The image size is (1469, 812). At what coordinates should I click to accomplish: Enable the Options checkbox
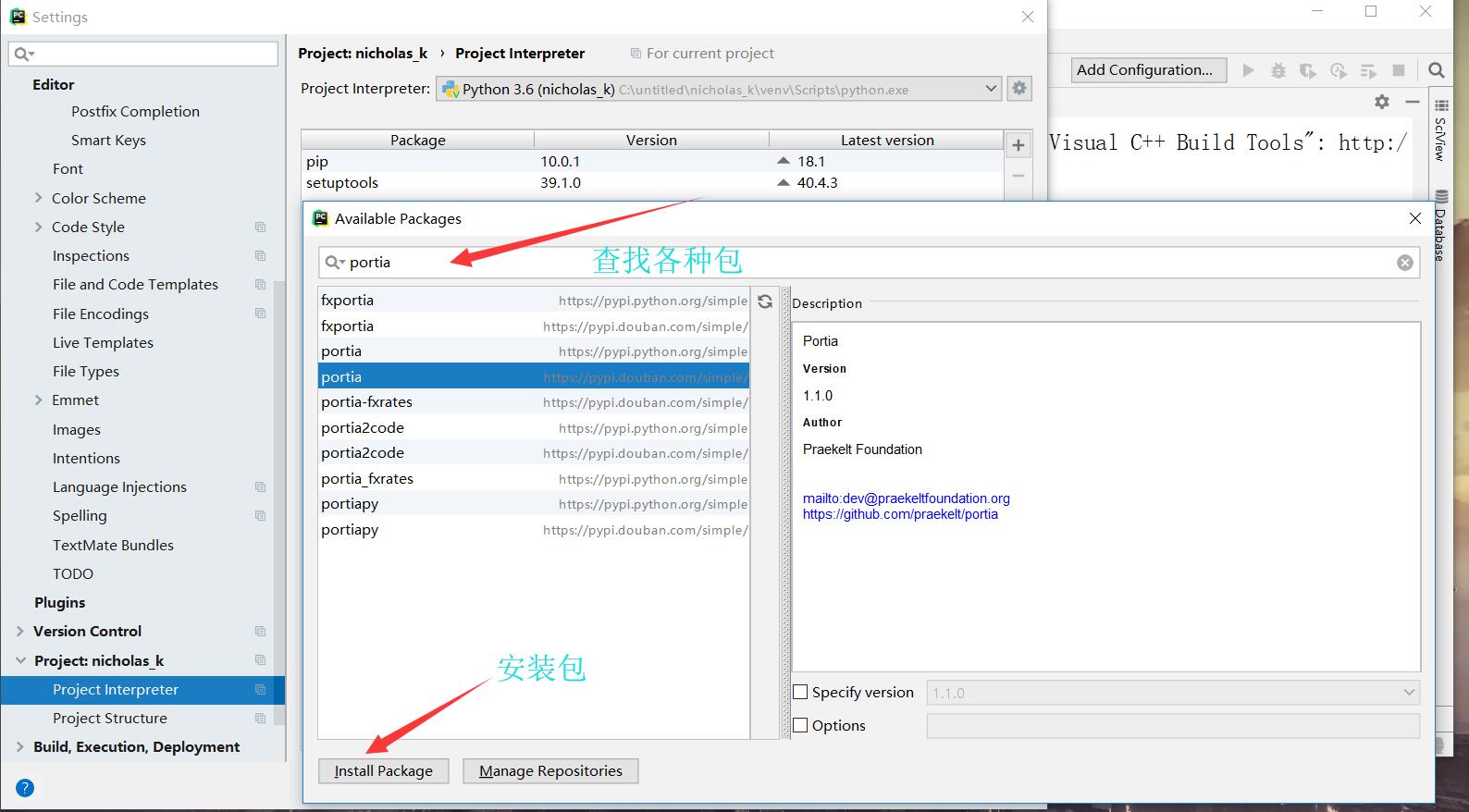pos(801,725)
